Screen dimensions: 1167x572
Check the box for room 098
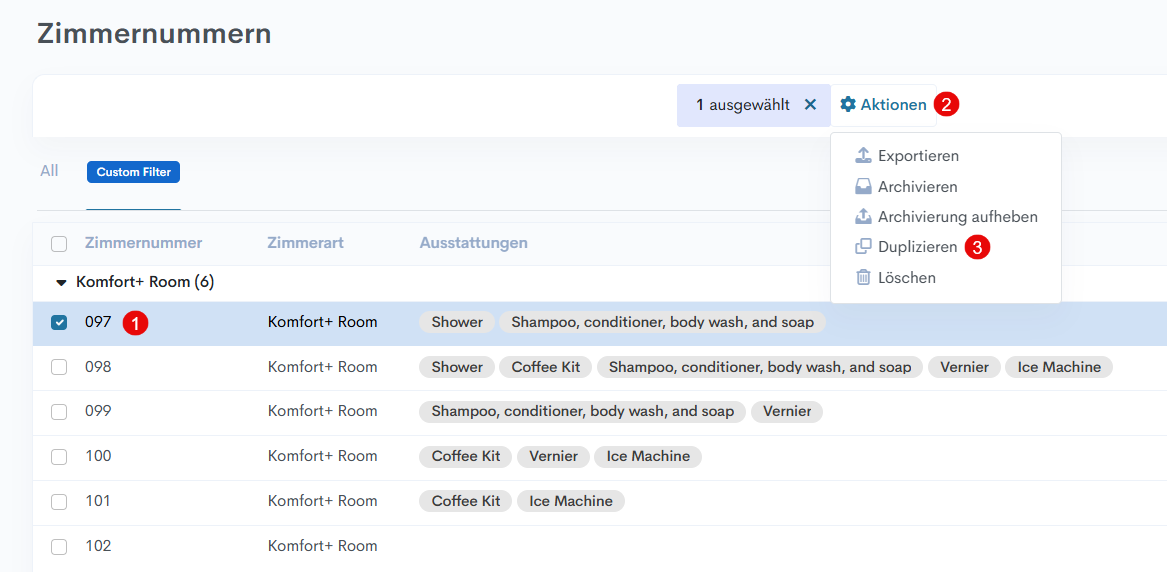point(59,367)
